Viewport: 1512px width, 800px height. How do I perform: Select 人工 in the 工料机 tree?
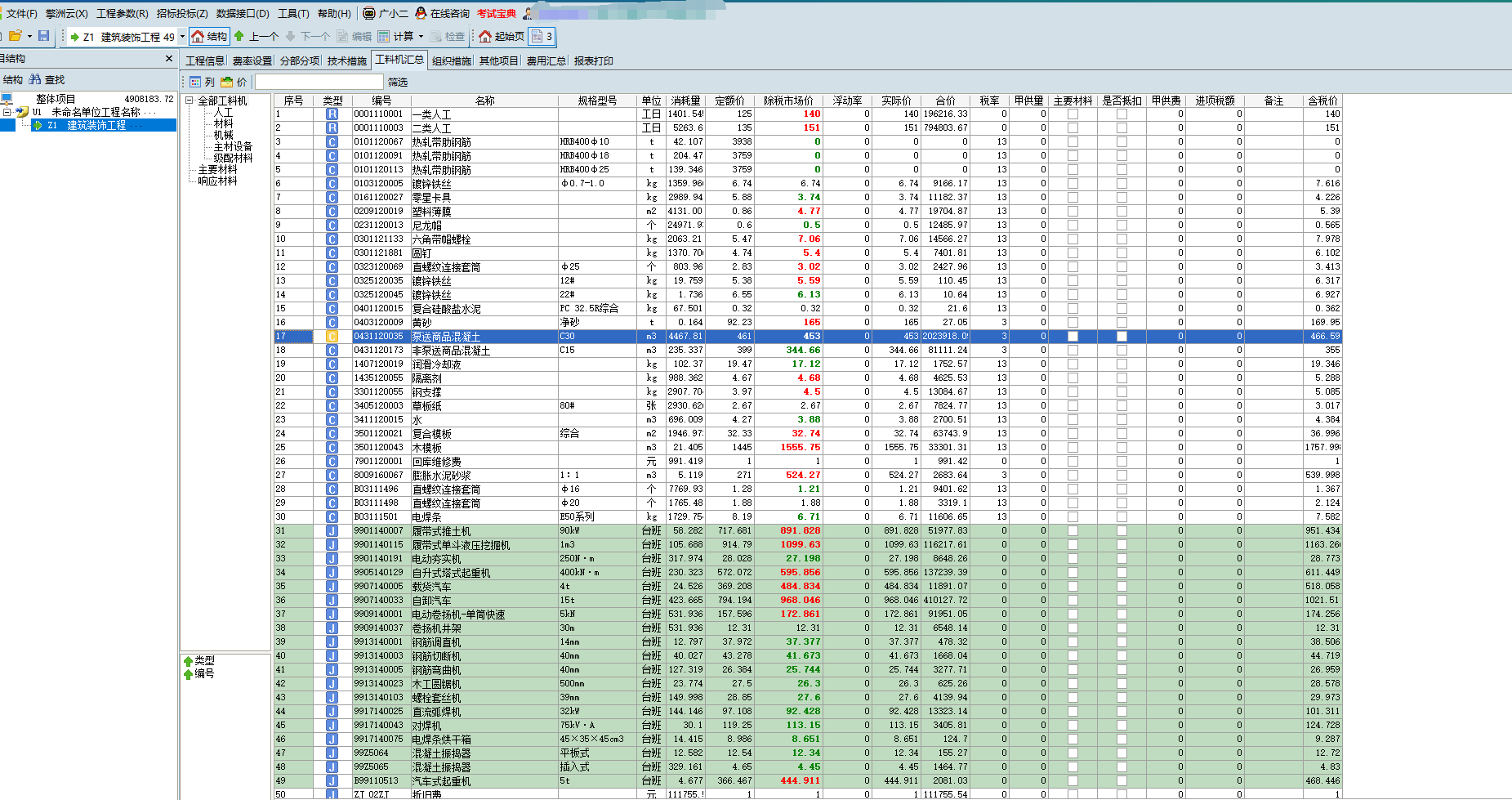point(223,113)
